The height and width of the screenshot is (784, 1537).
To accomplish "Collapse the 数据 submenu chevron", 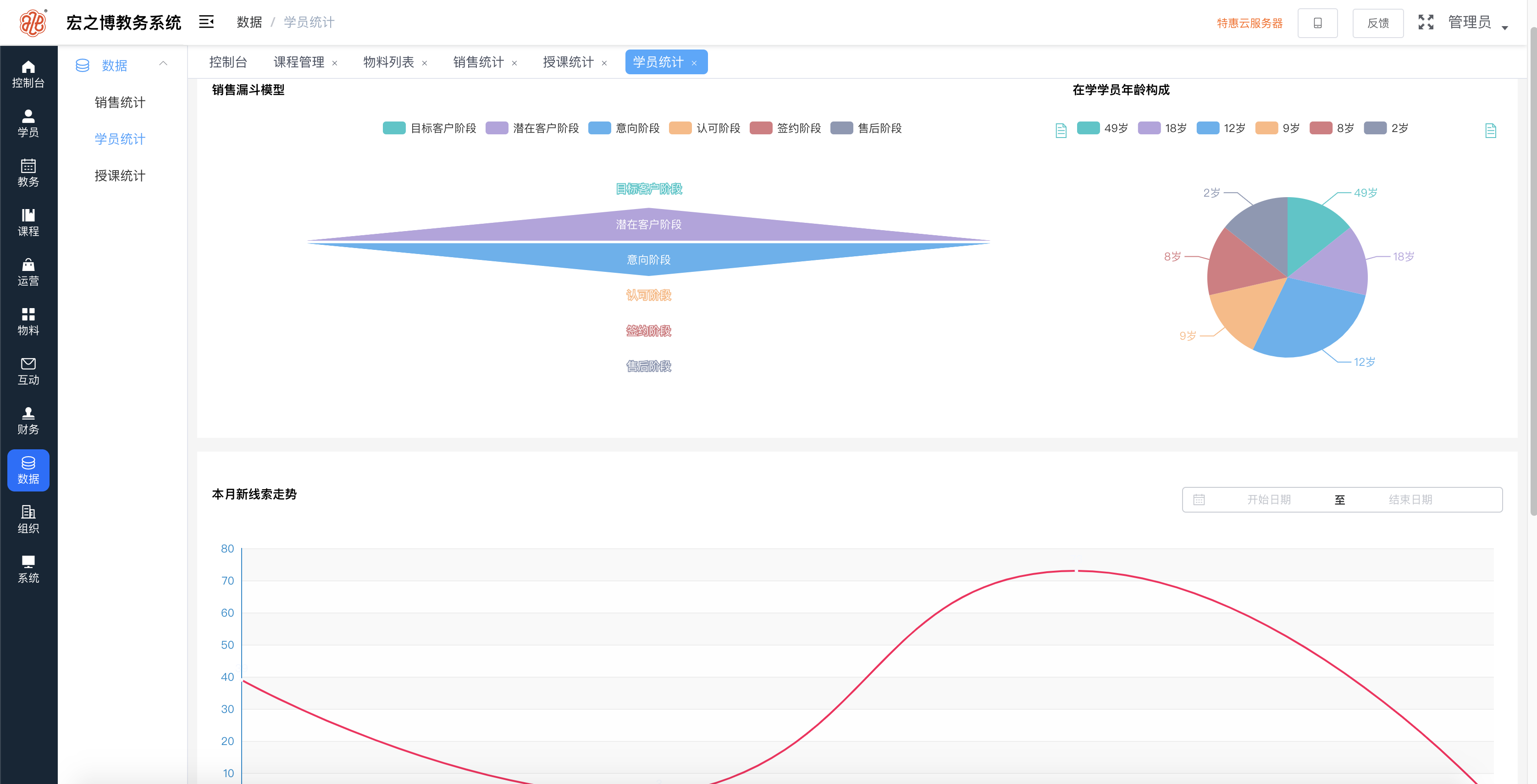I will click(163, 64).
